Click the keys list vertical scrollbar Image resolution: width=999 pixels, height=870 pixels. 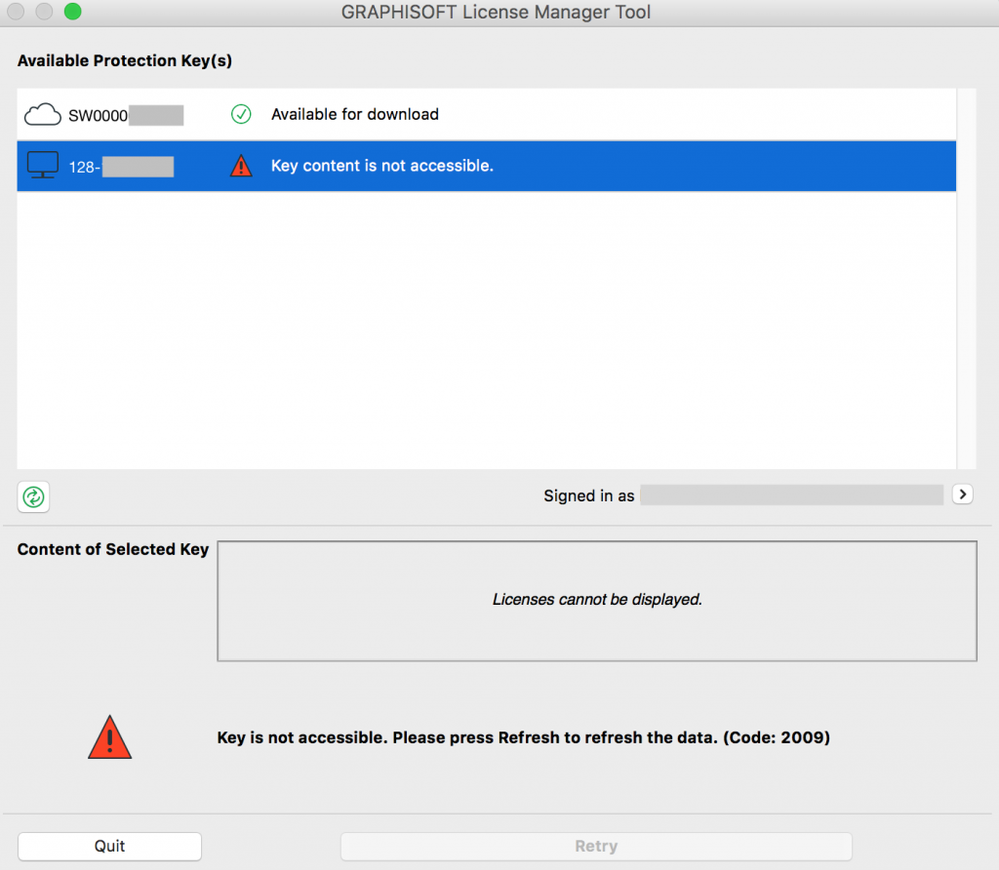click(x=966, y=279)
